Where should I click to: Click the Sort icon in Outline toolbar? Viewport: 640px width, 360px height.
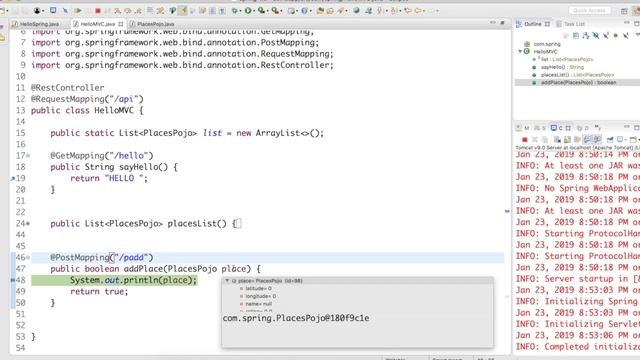click(x=586, y=36)
